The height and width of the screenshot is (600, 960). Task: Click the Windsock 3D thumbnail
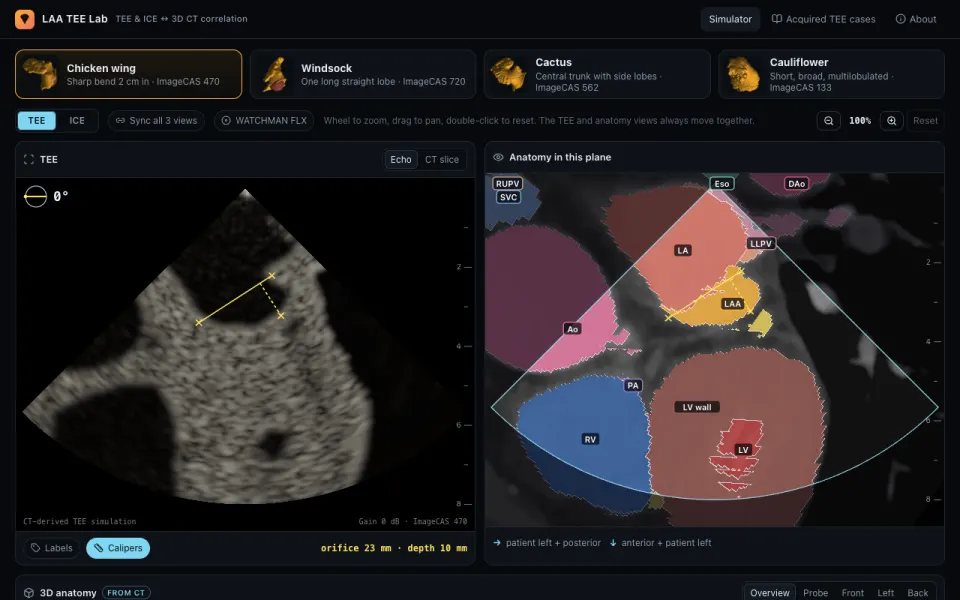point(275,74)
